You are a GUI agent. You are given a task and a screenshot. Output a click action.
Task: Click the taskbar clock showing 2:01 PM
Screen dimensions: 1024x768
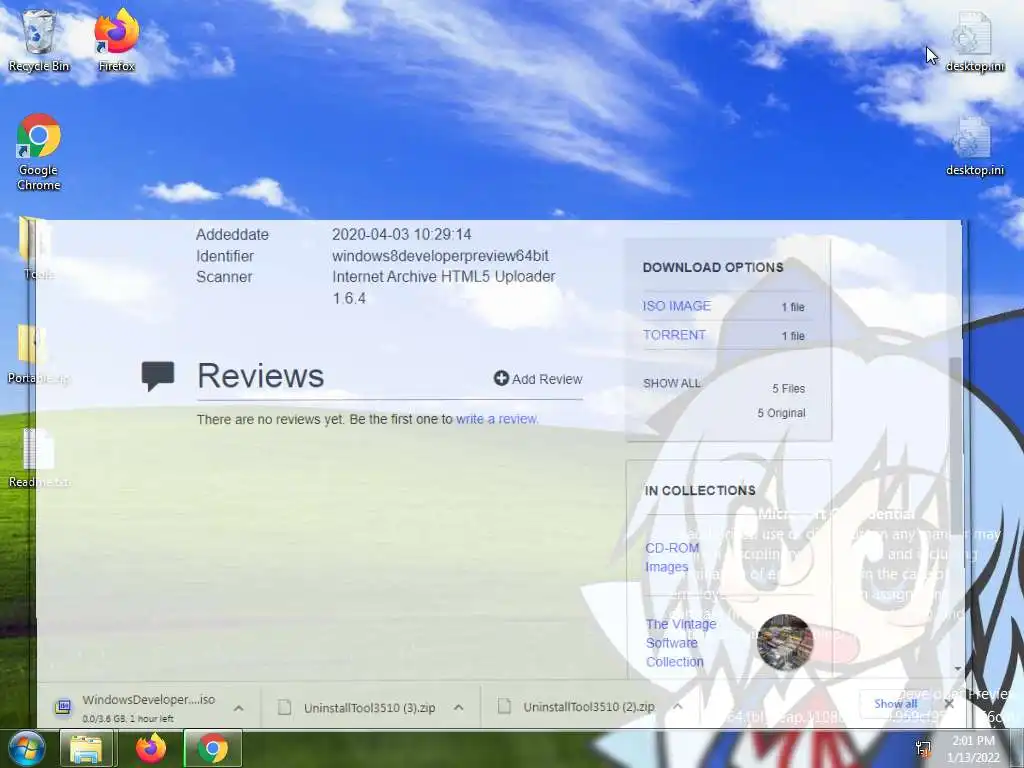point(973,749)
